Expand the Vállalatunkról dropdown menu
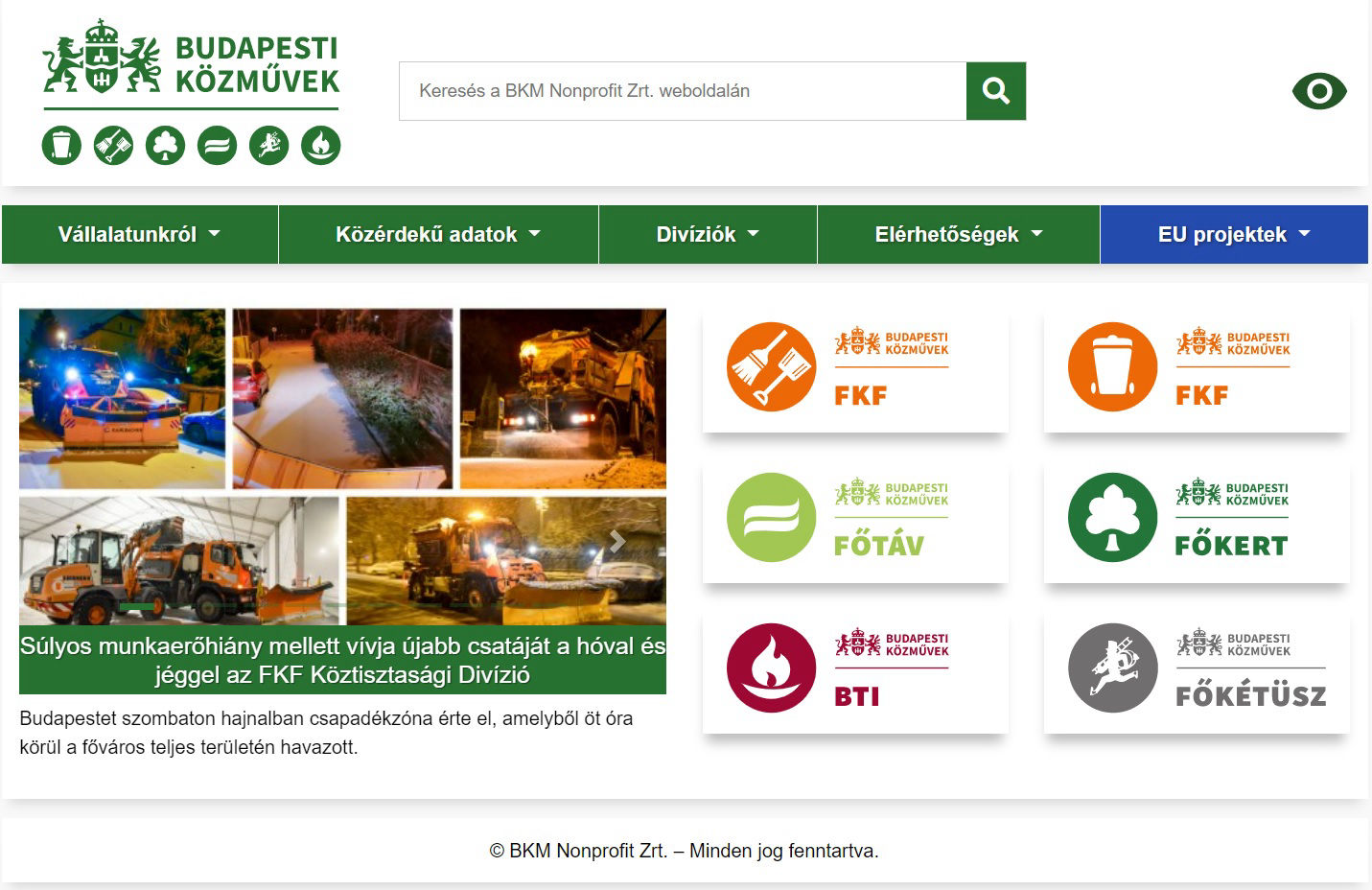1372x890 pixels. (x=139, y=234)
